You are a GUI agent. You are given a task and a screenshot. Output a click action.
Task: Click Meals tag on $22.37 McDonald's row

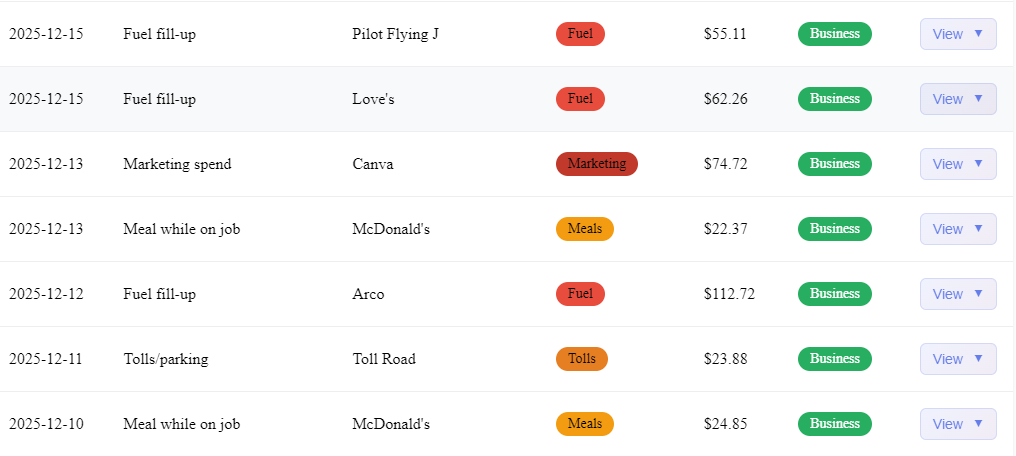click(x=584, y=229)
